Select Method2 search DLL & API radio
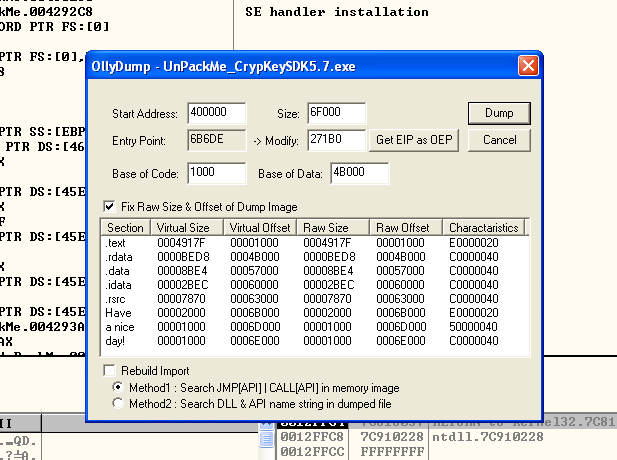The width and height of the screenshot is (617, 460). pos(118,404)
